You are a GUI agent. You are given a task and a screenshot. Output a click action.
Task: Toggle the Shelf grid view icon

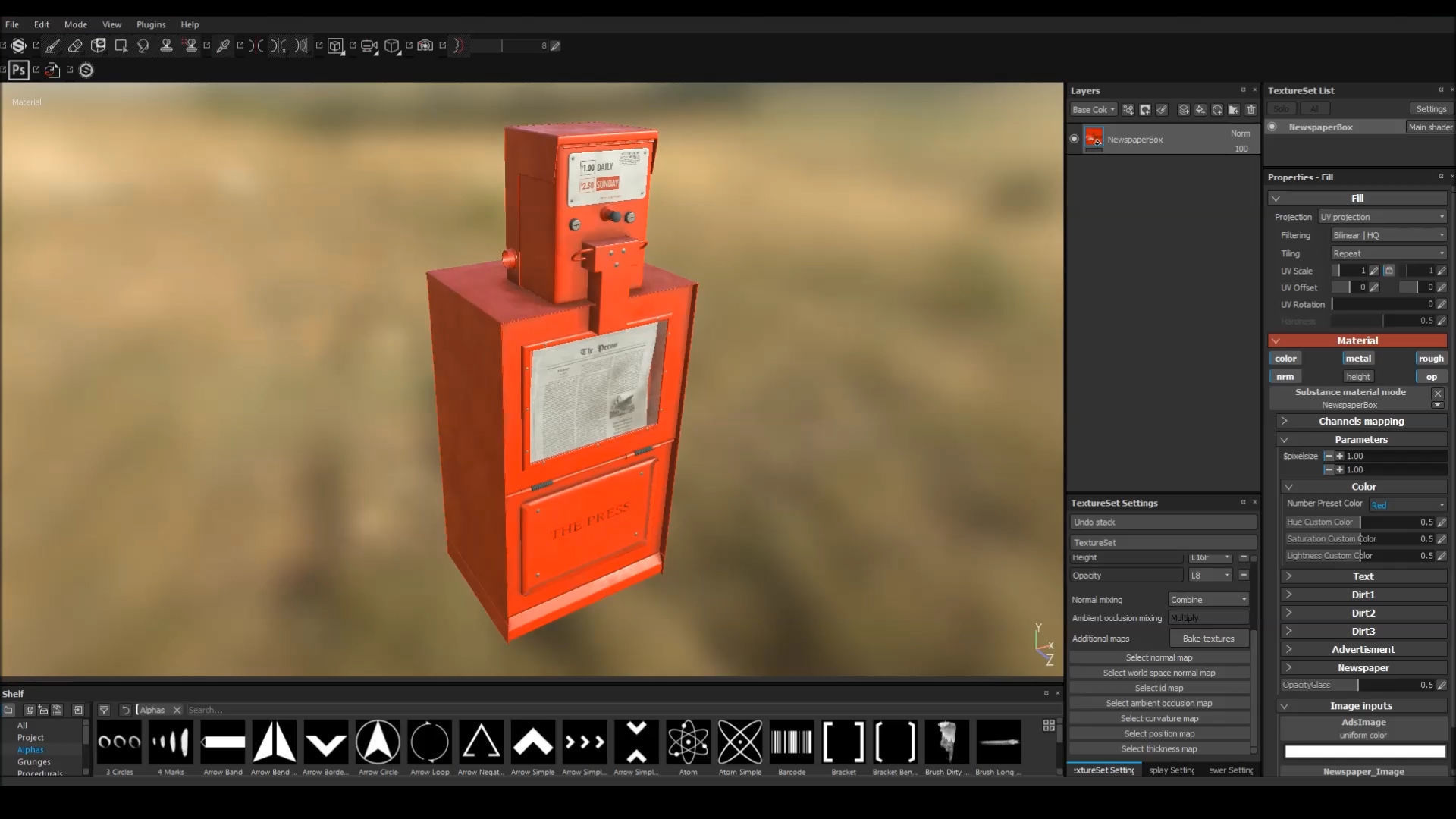(x=1049, y=726)
